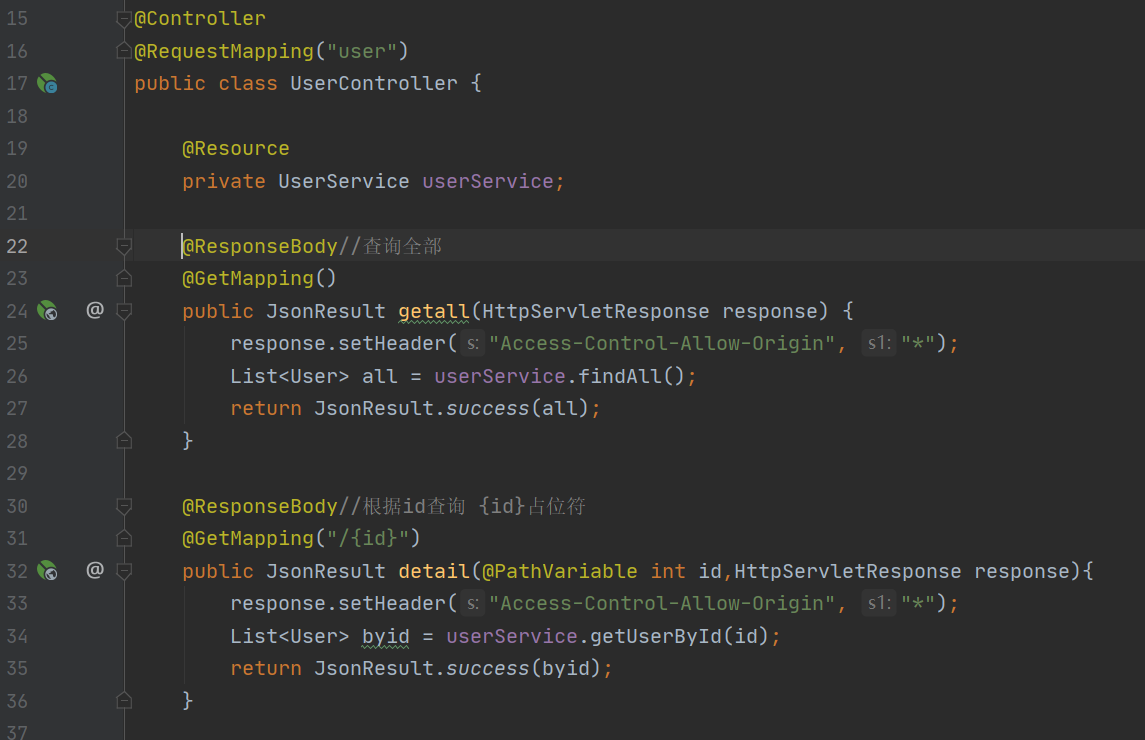Click the web endpoint gutter icon on line 32
This screenshot has width=1145, height=740.
(47, 571)
